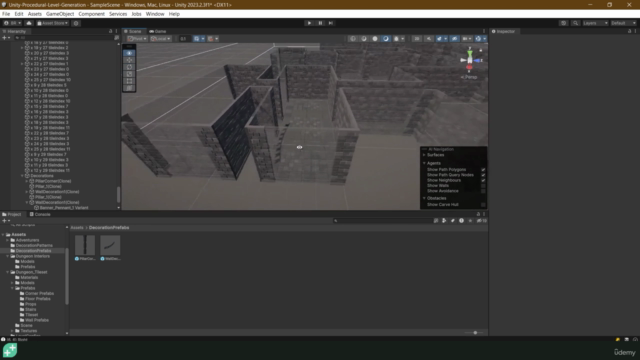Image resolution: width=640 pixels, height=360 pixels.
Task: Open the Pivot dropdown
Action: click(x=137, y=39)
